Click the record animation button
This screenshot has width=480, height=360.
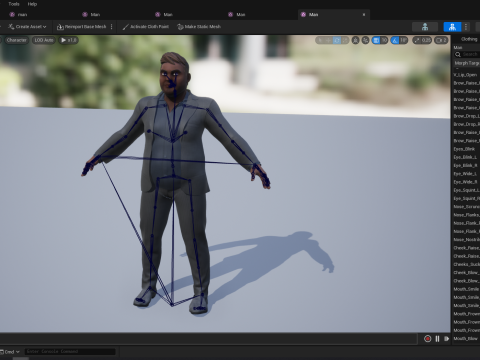[x=427, y=339]
